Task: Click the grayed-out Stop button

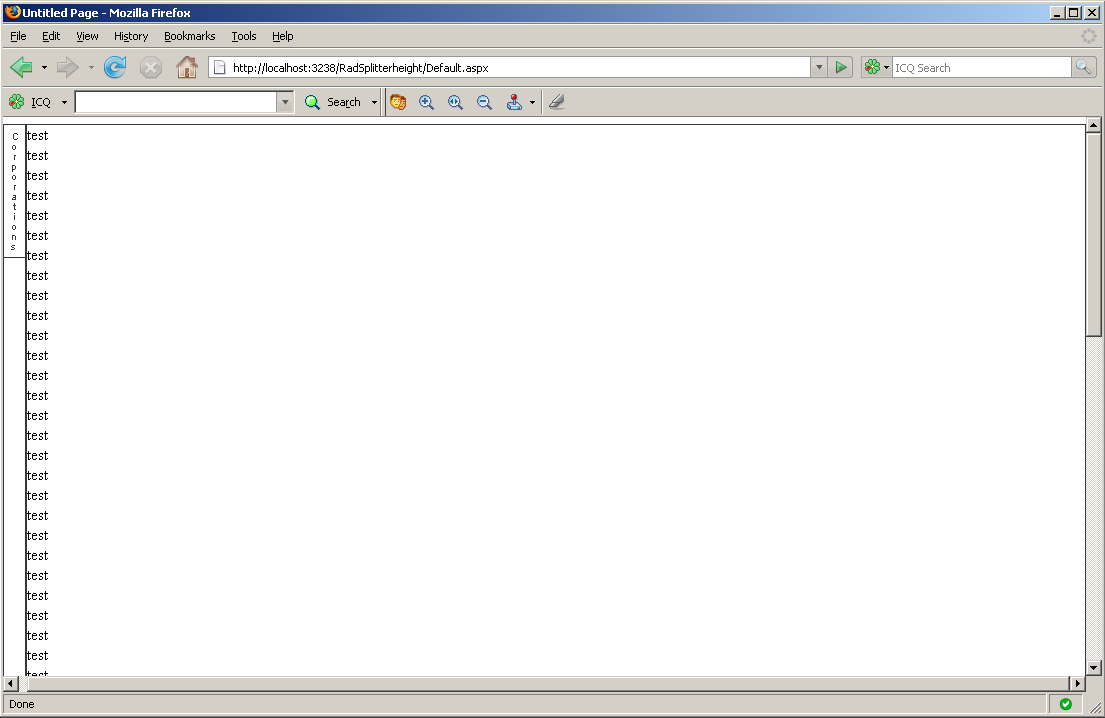Action: point(151,68)
